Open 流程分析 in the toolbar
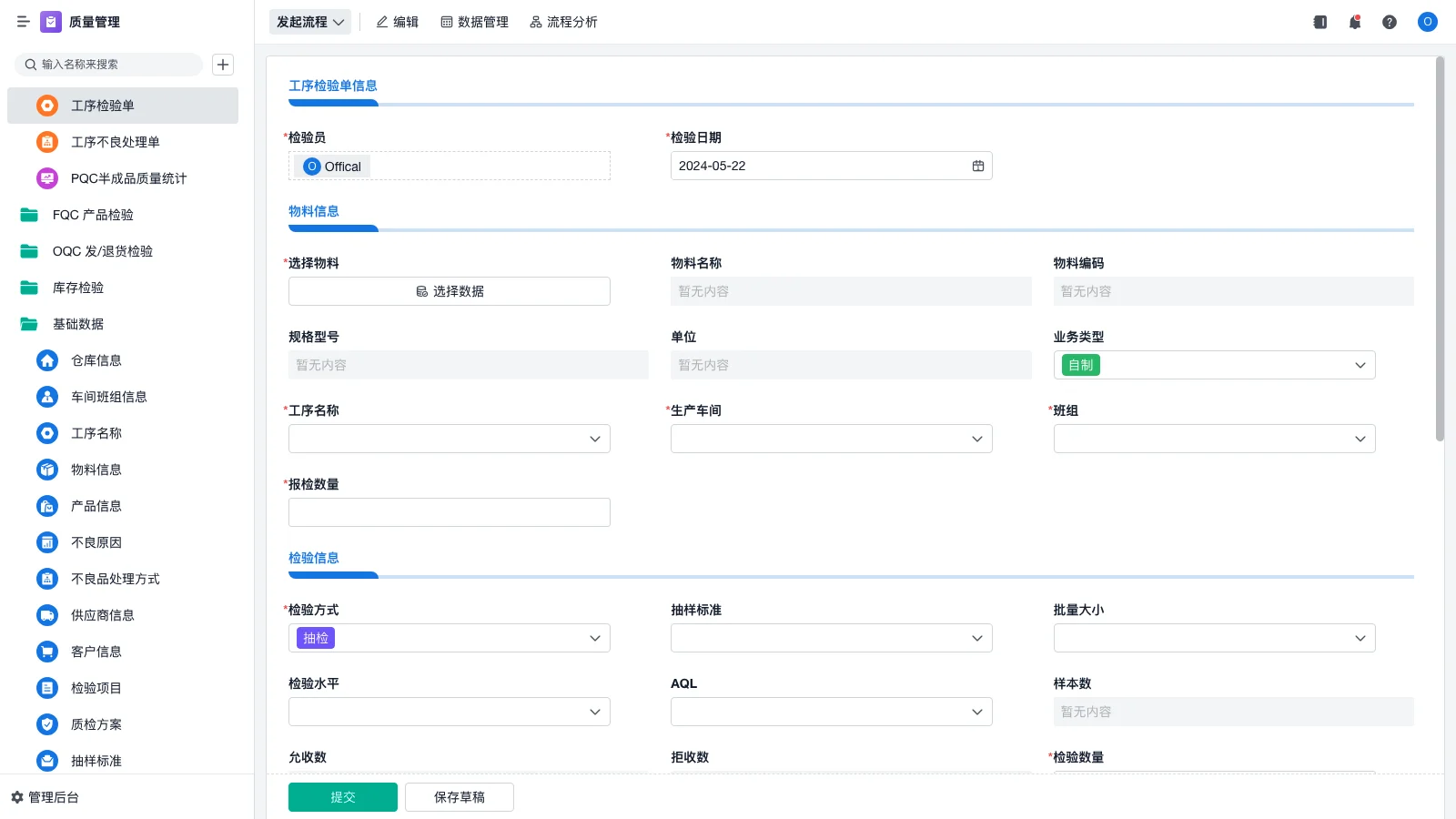 [563, 22]
